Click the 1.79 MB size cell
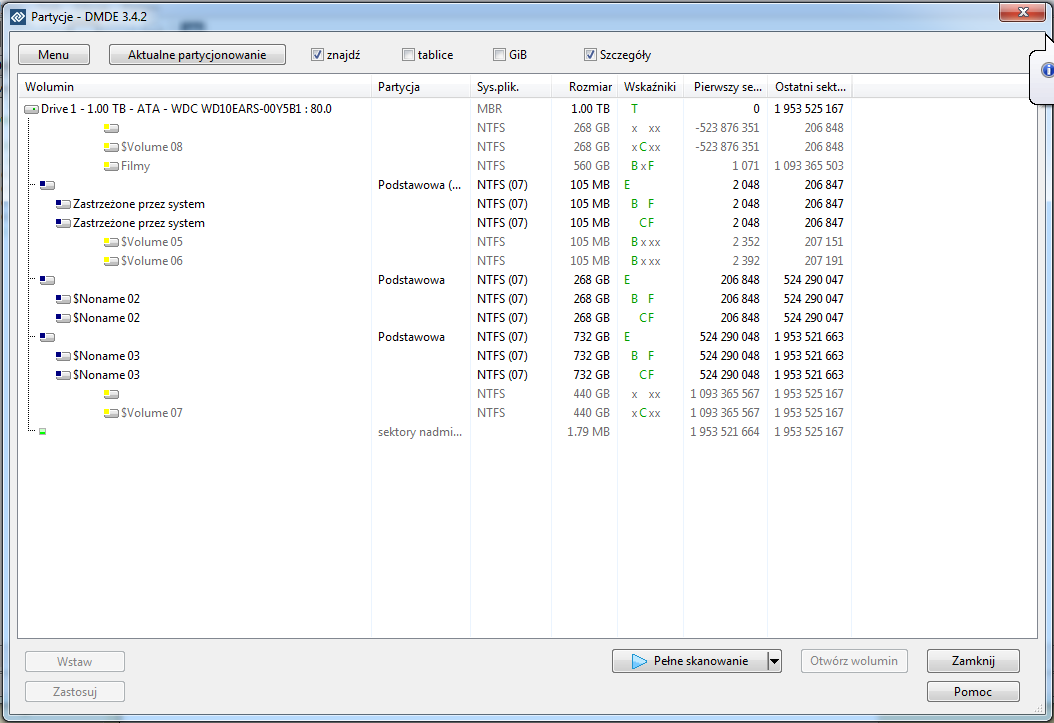This screenshot has height=723, width=1054. point(588,432)
